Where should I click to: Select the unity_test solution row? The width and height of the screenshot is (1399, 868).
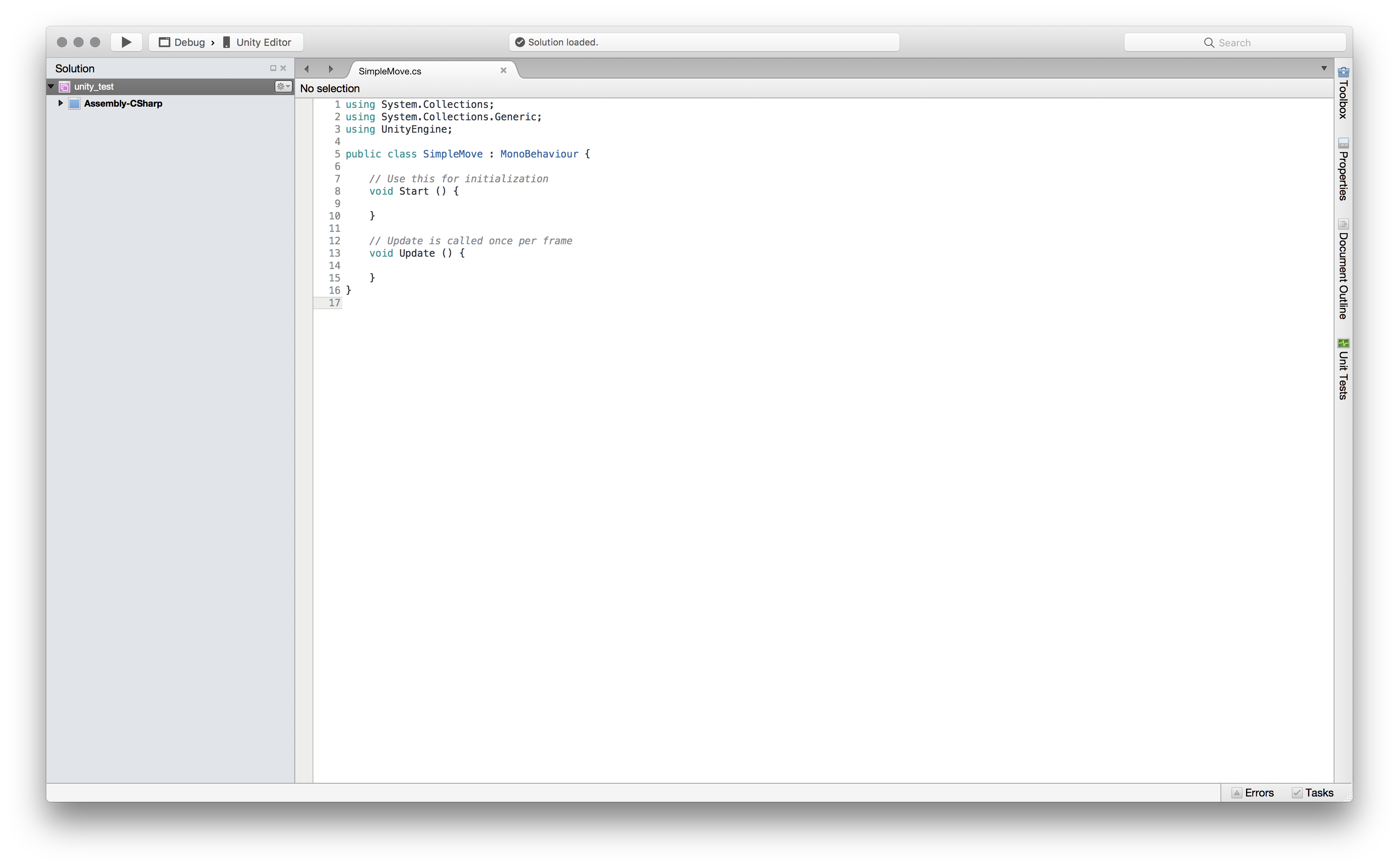(170, 86)
